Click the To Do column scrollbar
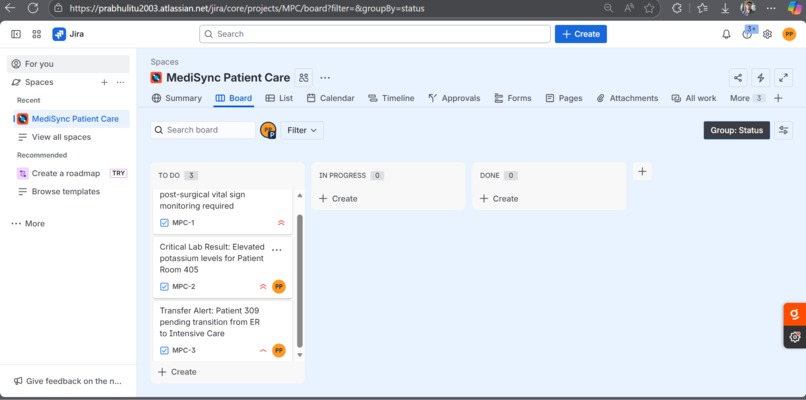 tap(300, 281)
